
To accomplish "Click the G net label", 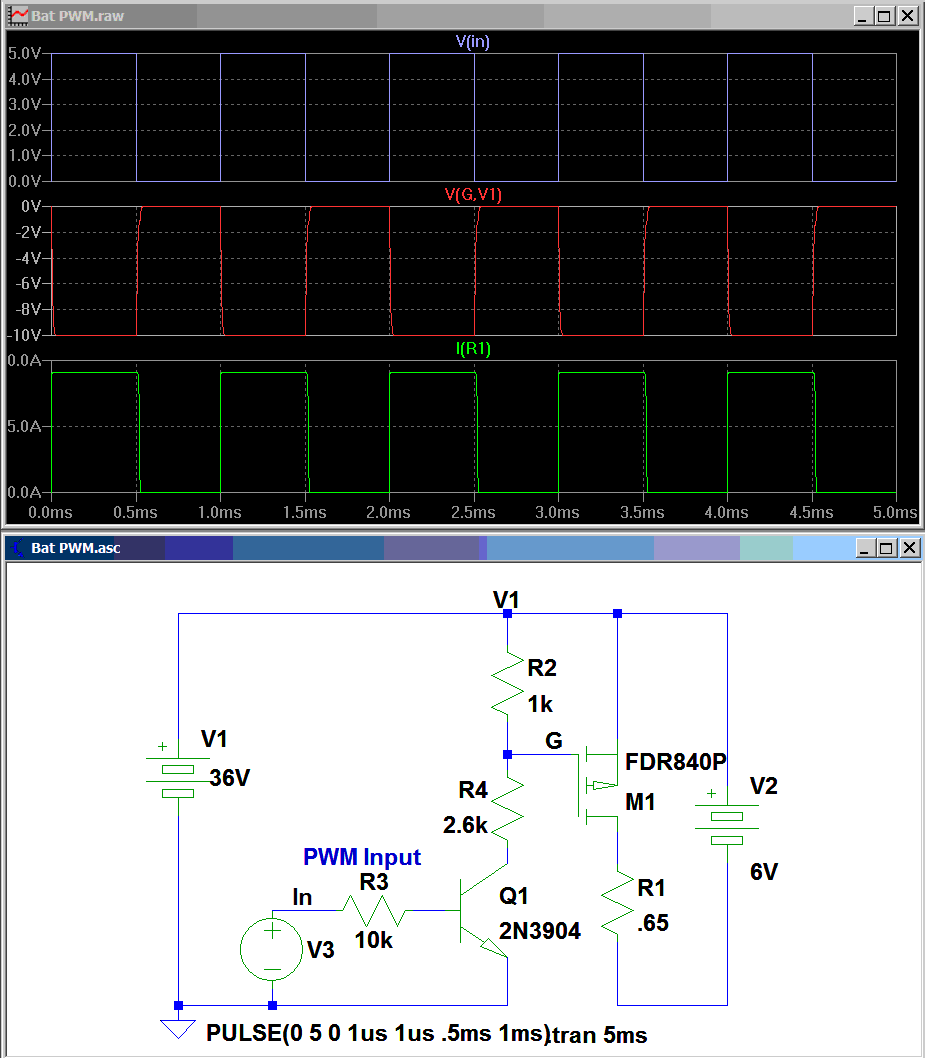I will 553,741.
